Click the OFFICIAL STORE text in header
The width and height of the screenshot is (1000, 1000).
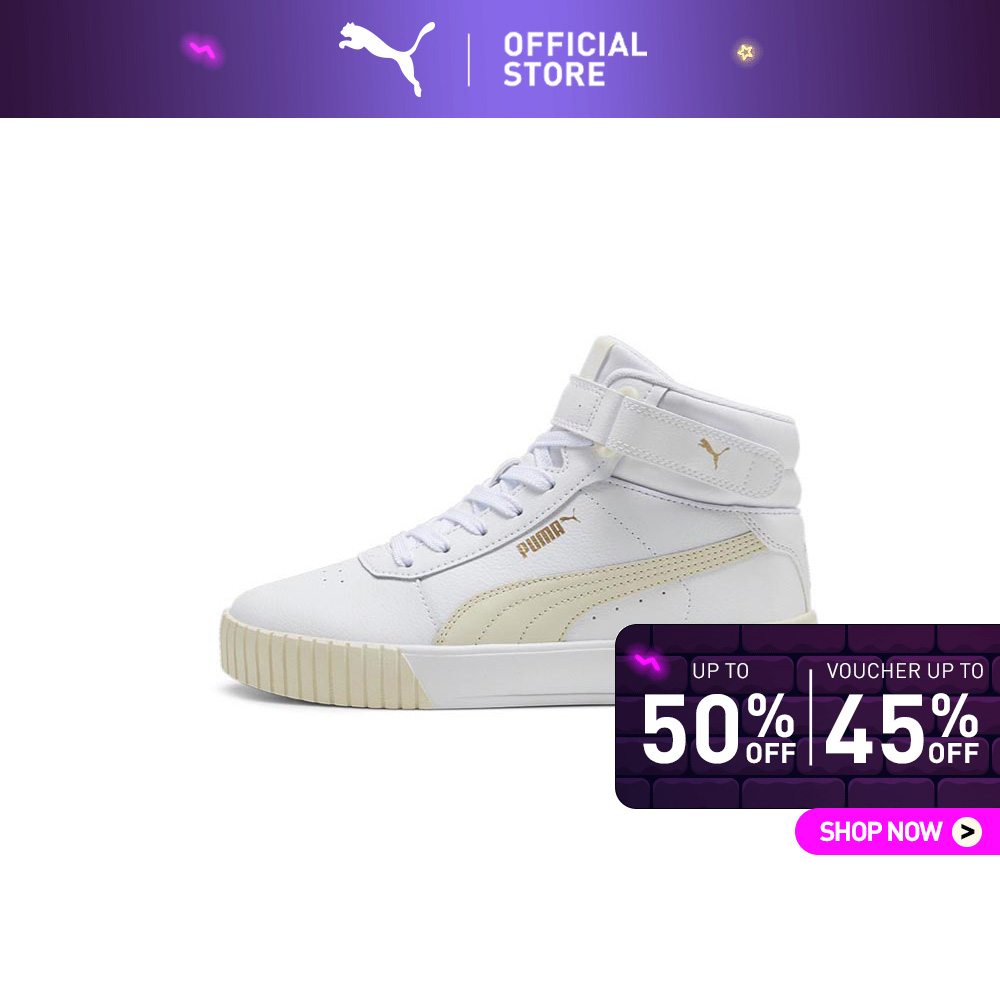click(575, 59)
